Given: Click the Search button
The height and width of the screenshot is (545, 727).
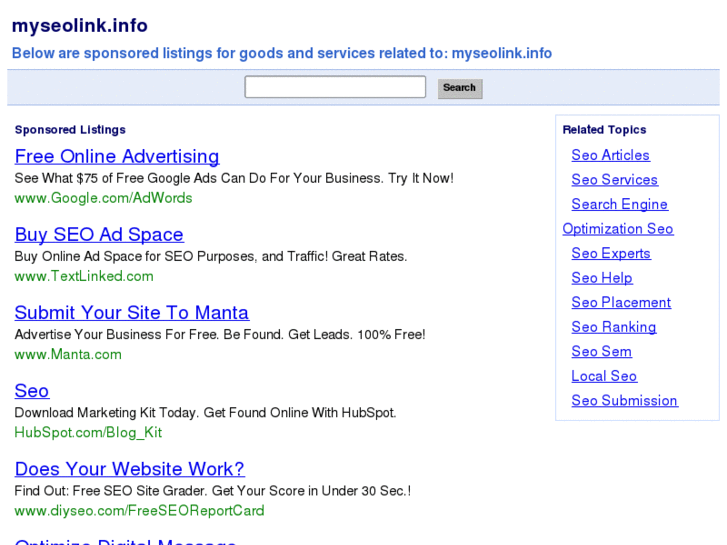Looking at the screenshot, I should (460, 88).
